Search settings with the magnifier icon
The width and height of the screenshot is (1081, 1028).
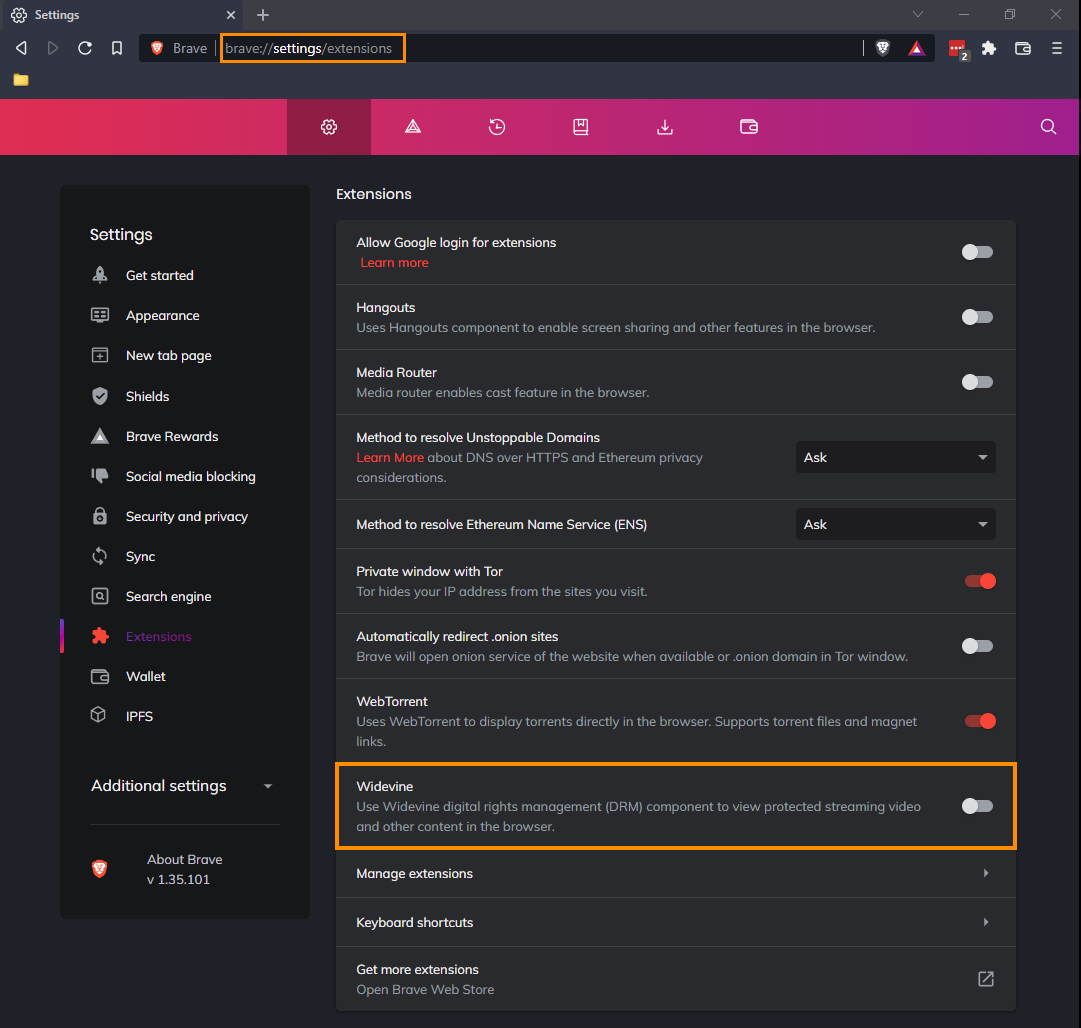[1048, 127]
